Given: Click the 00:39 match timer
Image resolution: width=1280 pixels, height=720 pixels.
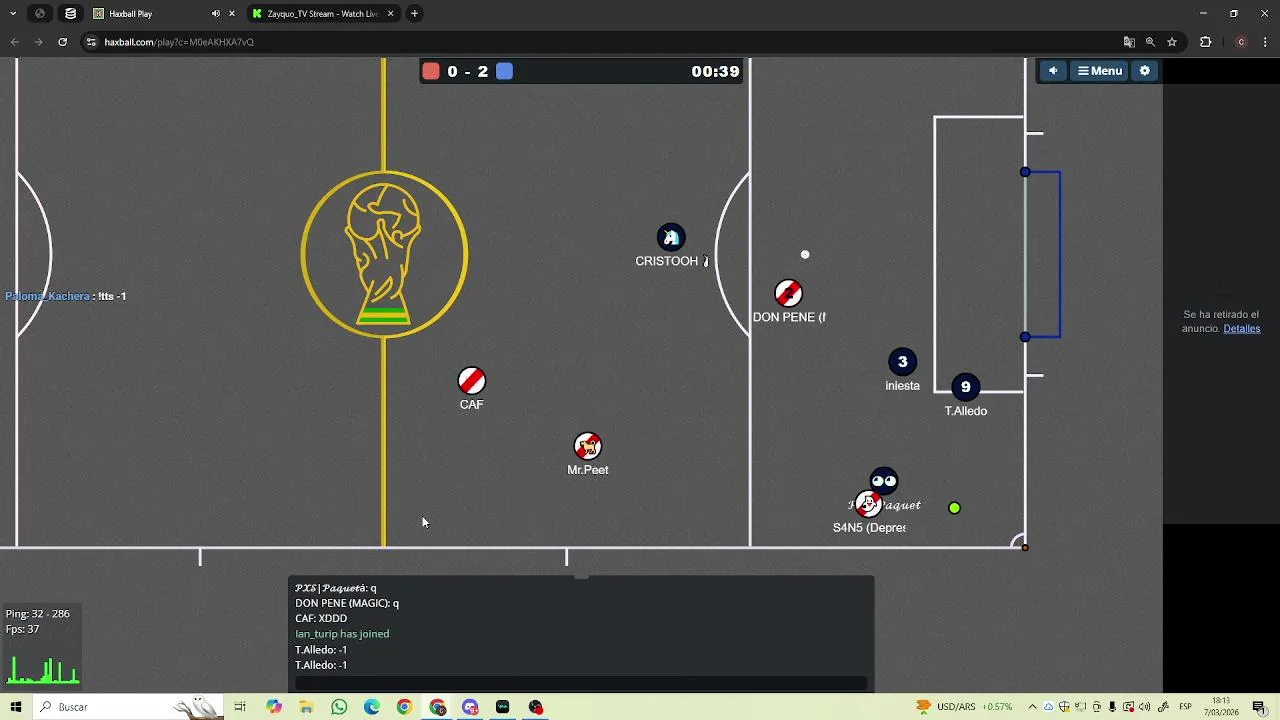Looking at the screenshot, I should [x=715, y=72].
